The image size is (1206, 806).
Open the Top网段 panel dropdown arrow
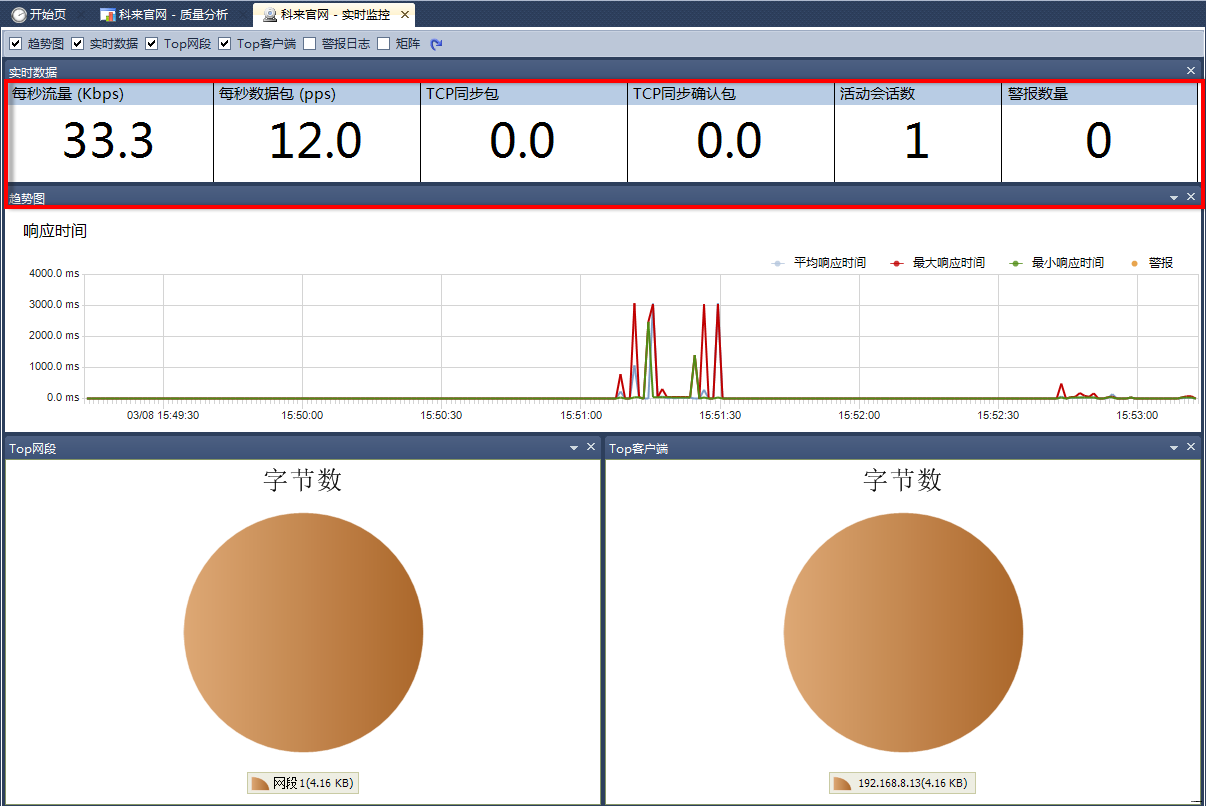(574, 448)
